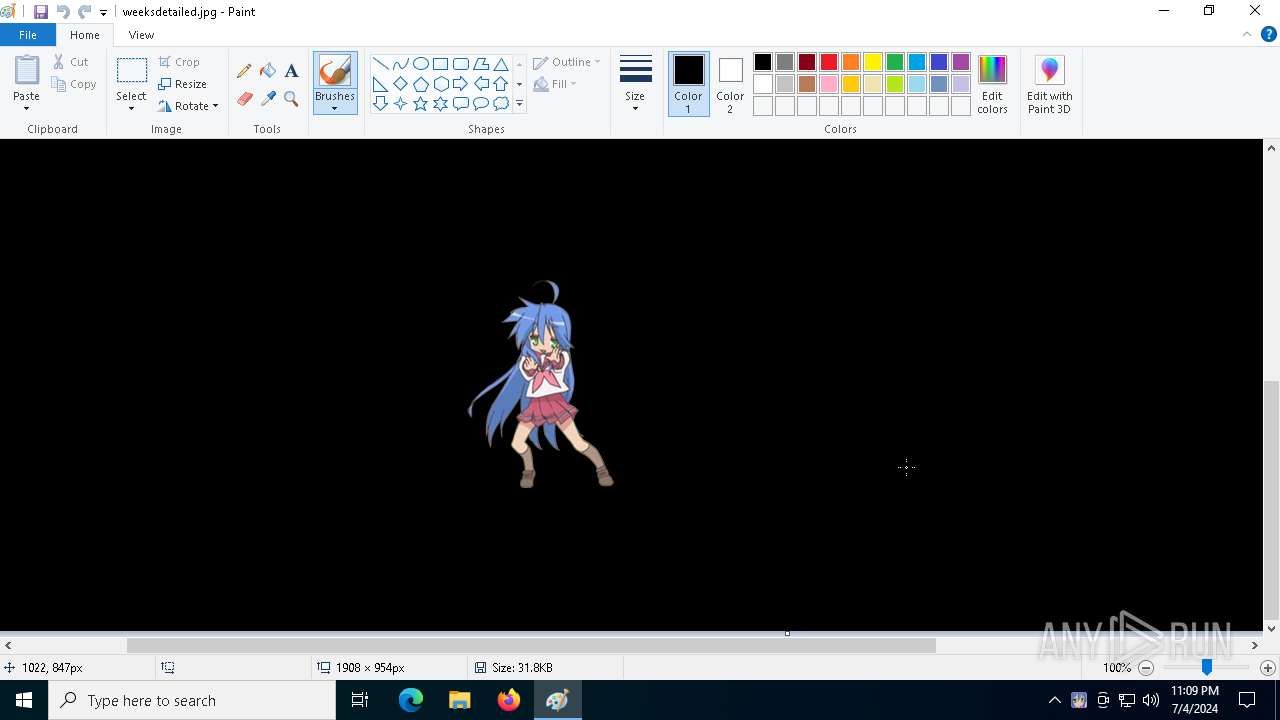This screenshot has height=720, width=1280.
Task: Click the Save icon in title bar
Action: coord(41,12)
